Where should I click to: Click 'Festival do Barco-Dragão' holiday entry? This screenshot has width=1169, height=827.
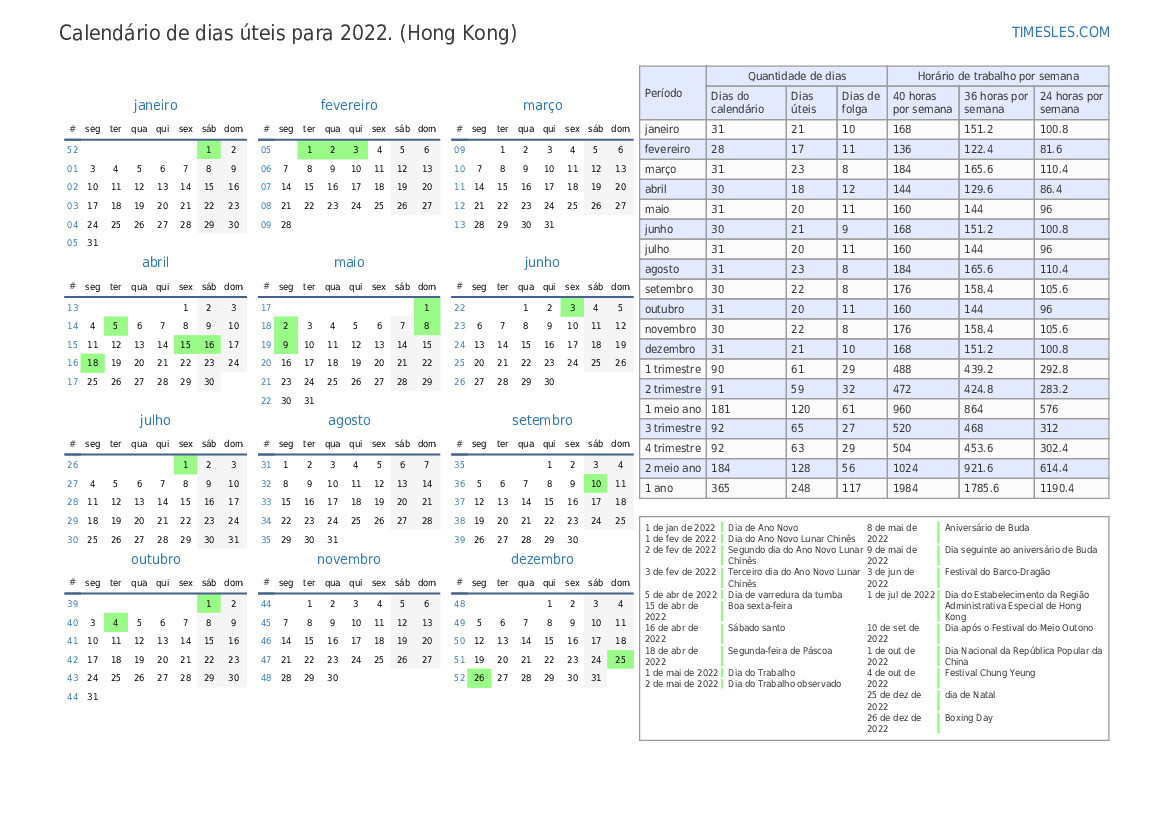click(997, 572)
